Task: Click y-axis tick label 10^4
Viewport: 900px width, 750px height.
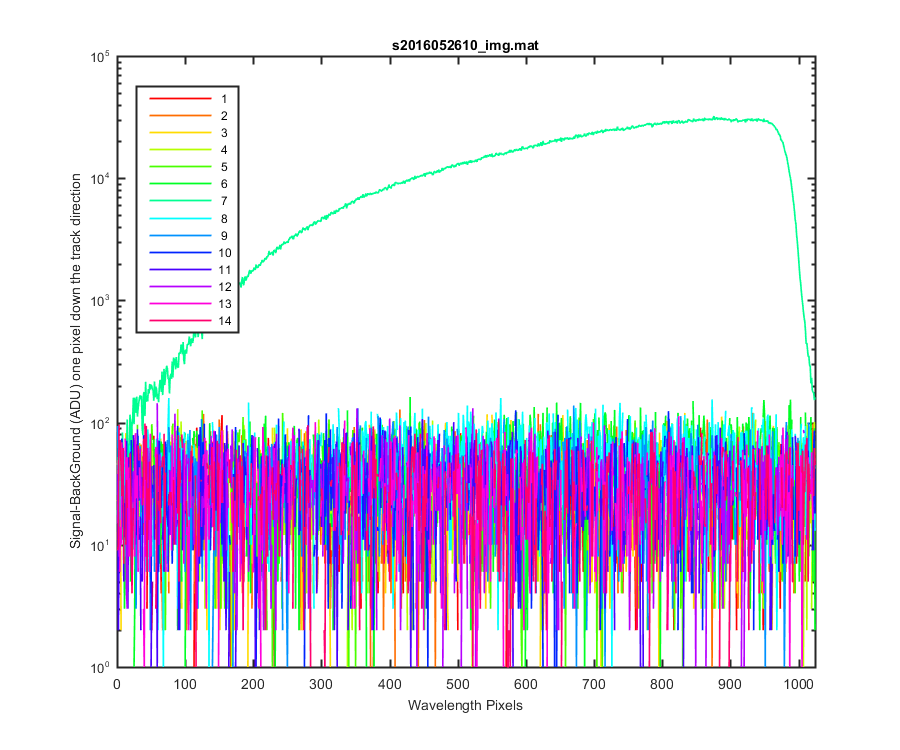Action: pyautogui.click(x=101, y=179)
